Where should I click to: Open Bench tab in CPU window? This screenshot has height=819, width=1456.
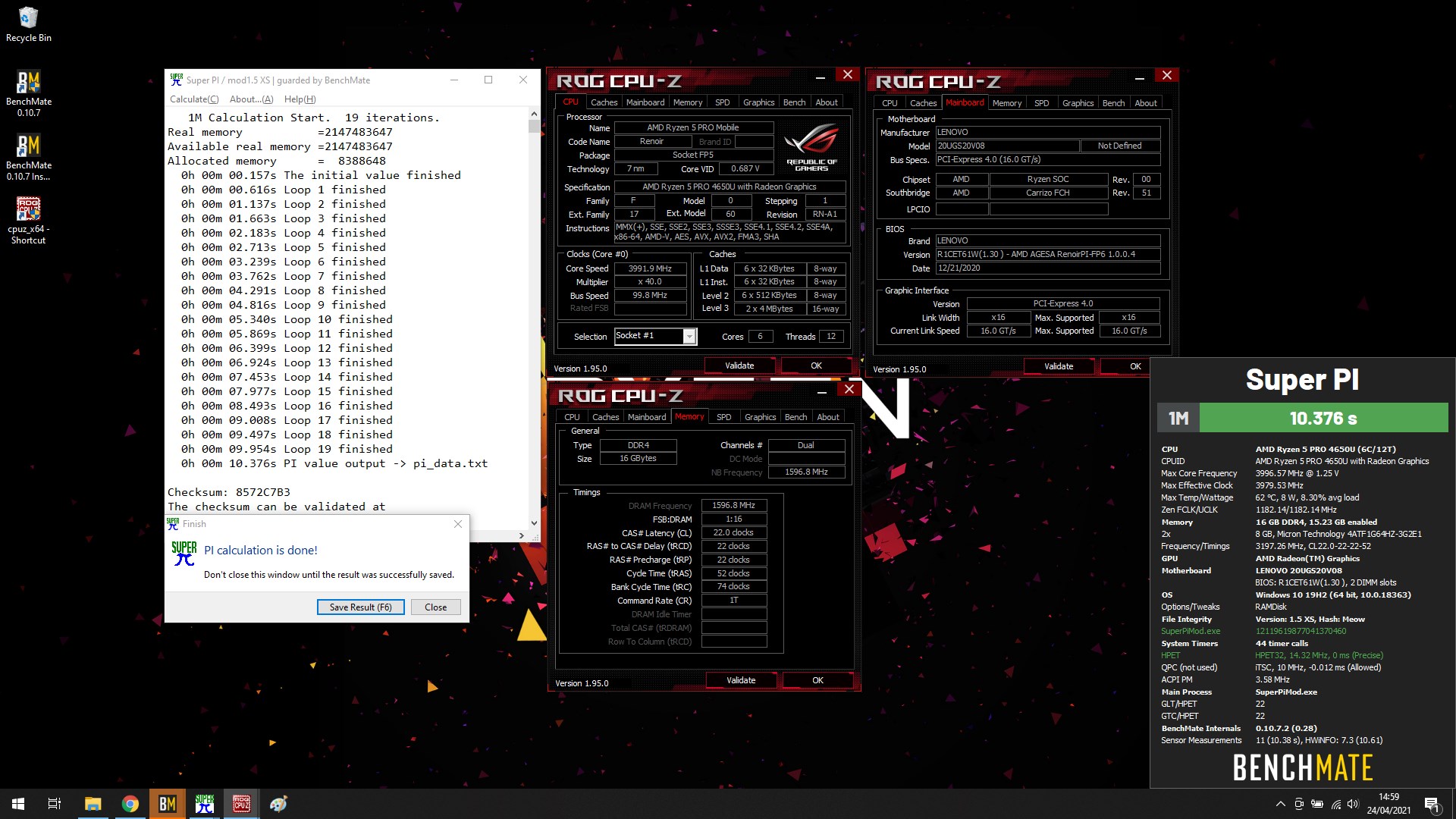(794, 102)
